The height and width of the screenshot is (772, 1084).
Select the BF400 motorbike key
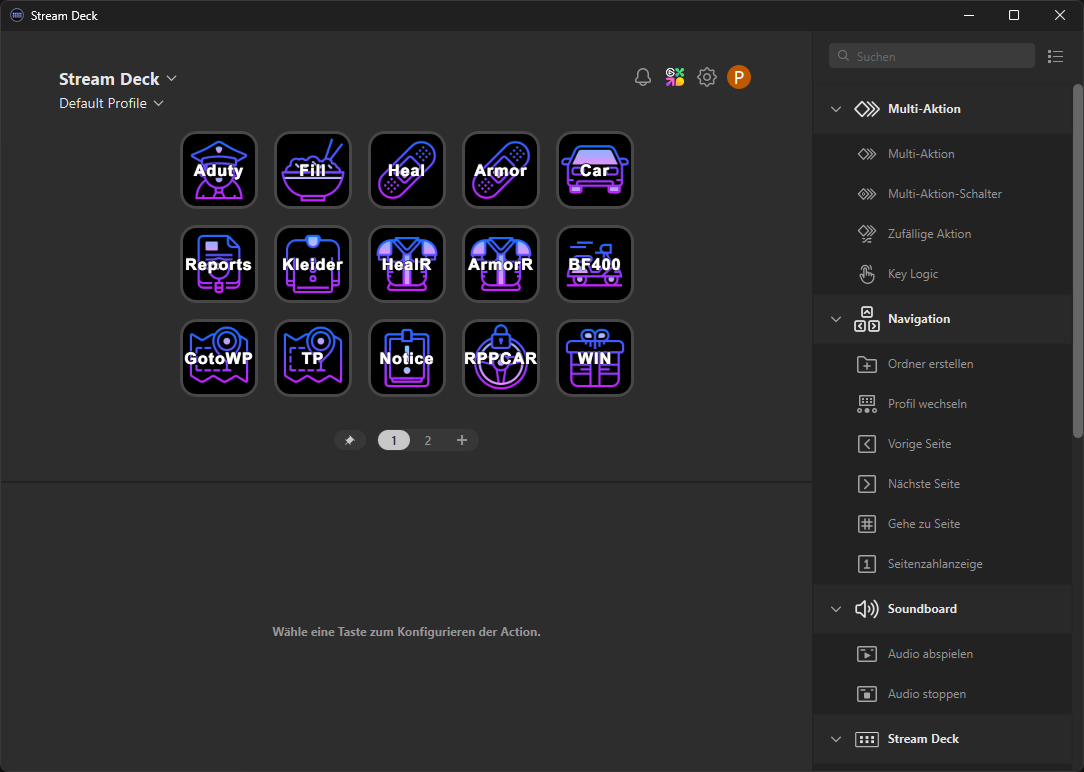click(594, 264)
